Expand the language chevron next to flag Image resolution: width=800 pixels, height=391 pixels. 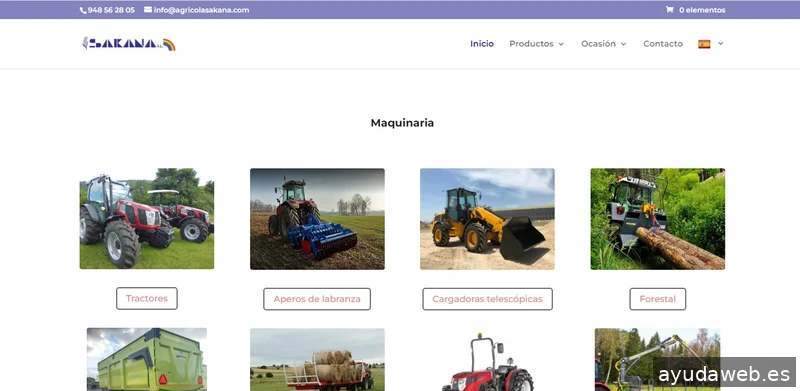point(720,44)
